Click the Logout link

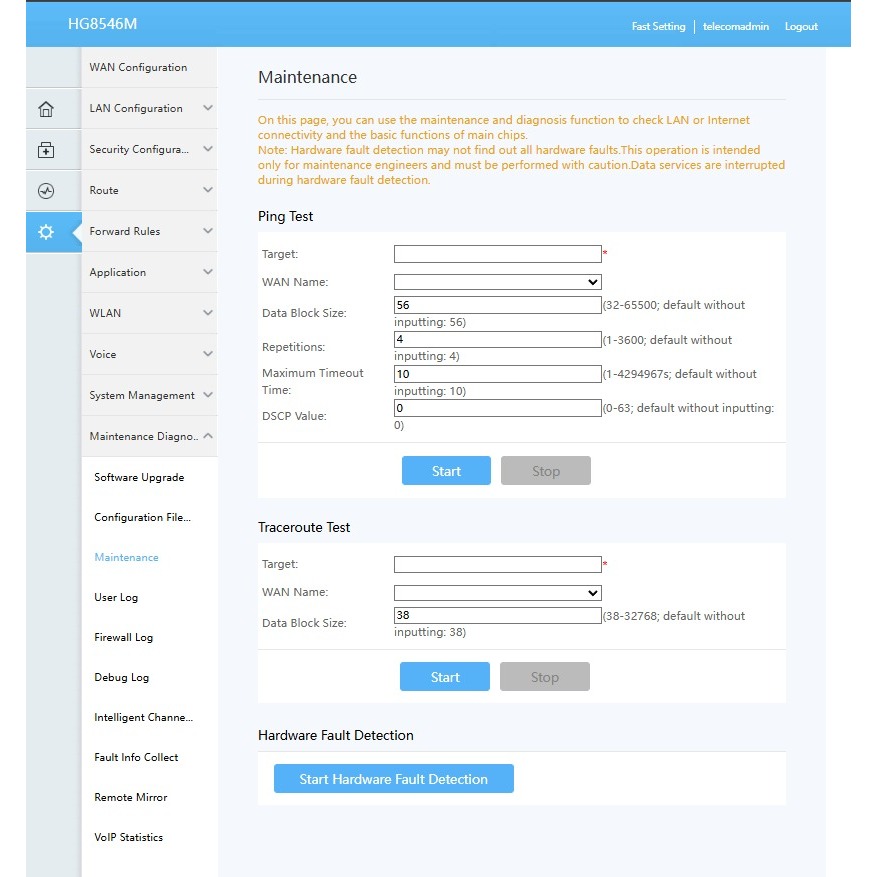pyautogui.click(x=800, y=26)
